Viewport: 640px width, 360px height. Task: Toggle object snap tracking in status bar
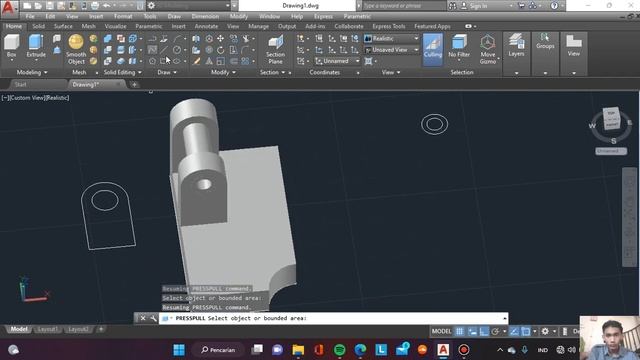click(x=514, y=331)
